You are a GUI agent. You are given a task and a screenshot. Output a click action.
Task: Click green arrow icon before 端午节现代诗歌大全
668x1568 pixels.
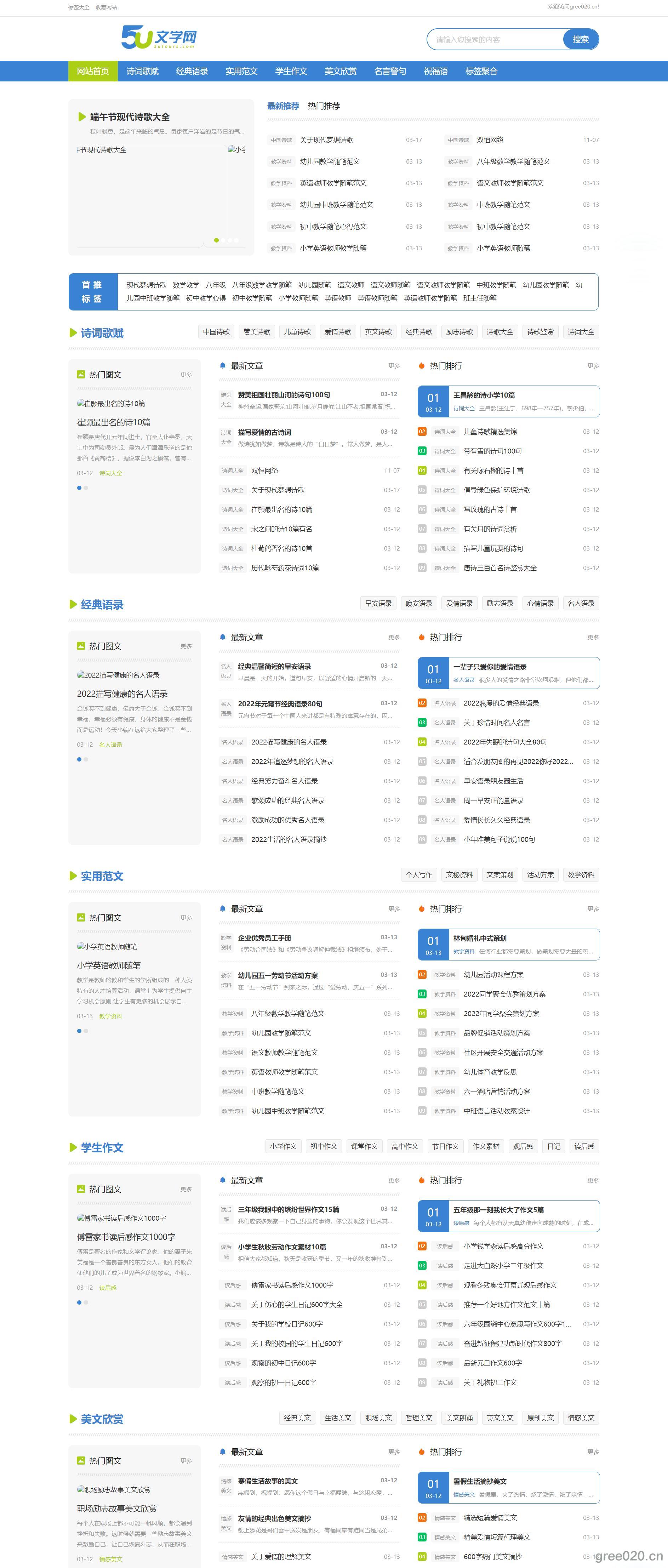[x=82, y=117]
